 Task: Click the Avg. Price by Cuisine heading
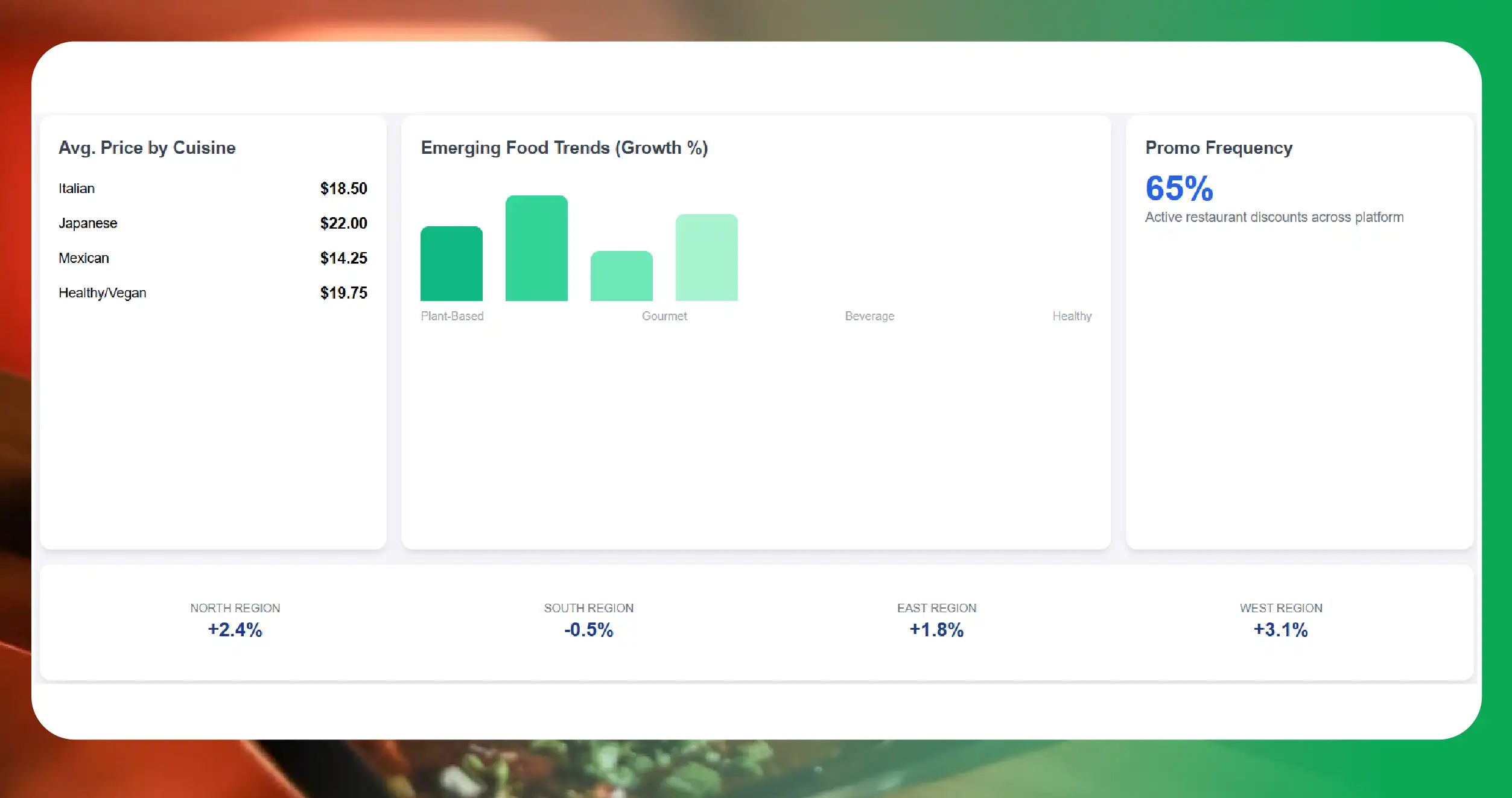click(147, 148)
